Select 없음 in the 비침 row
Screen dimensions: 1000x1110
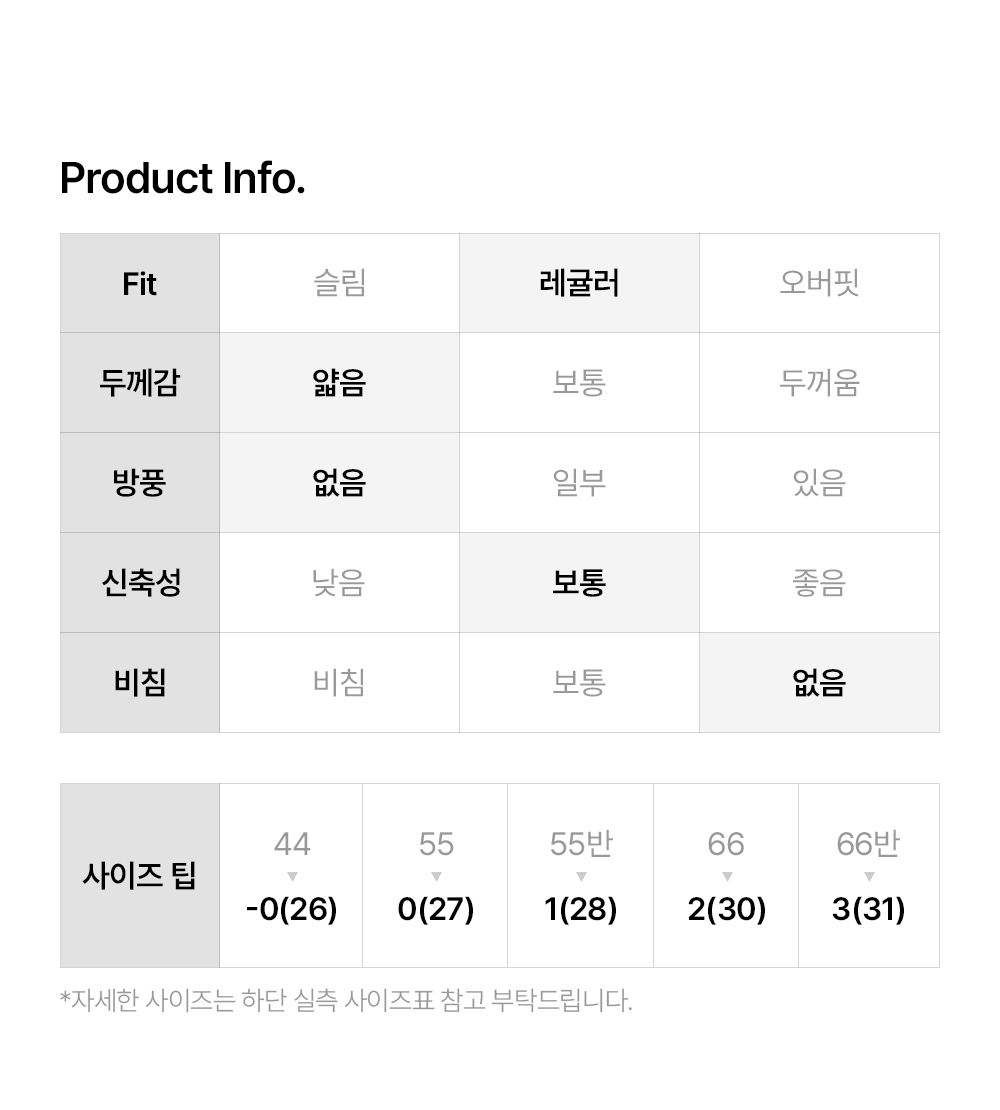[819, 683]
